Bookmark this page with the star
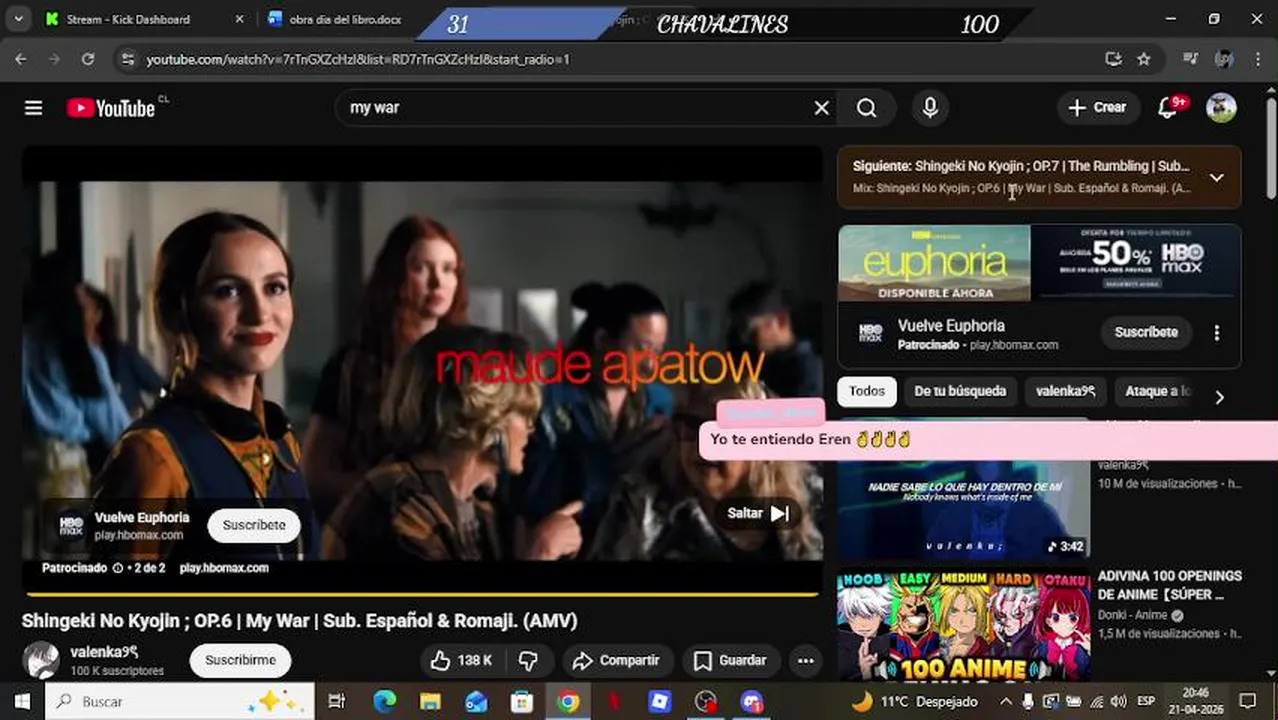This screenshot has height=720, width=1278. tap(1143, 59)
